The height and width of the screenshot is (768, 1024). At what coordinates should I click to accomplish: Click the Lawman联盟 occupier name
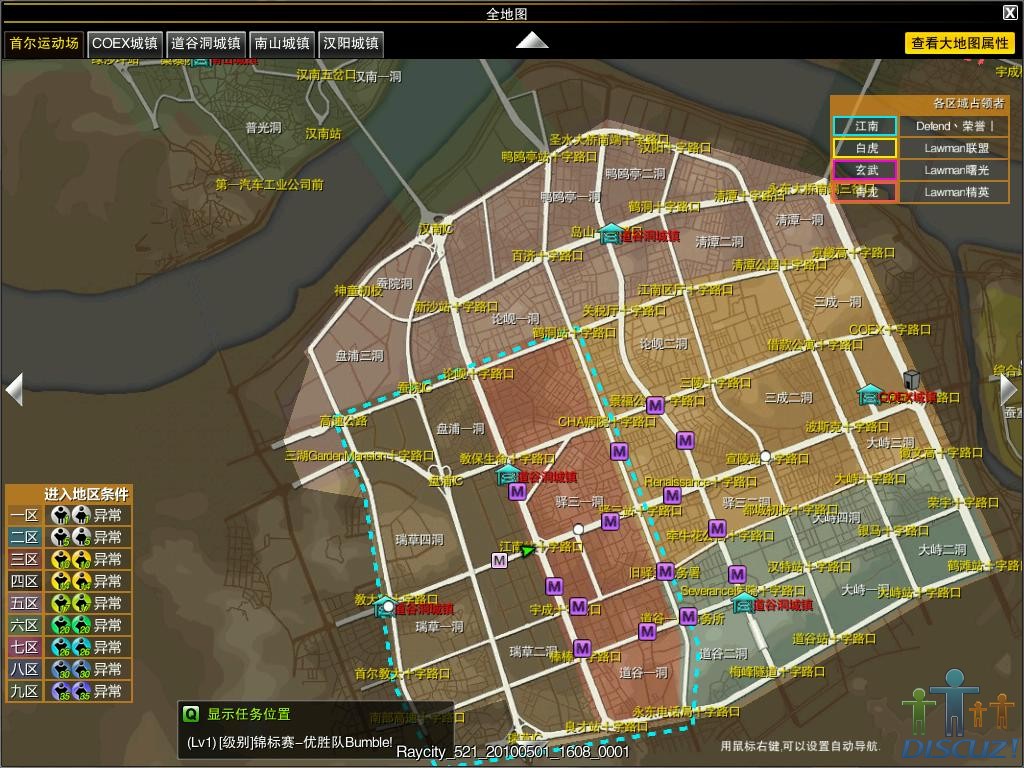pyautogui.click(x=955, y=148)
